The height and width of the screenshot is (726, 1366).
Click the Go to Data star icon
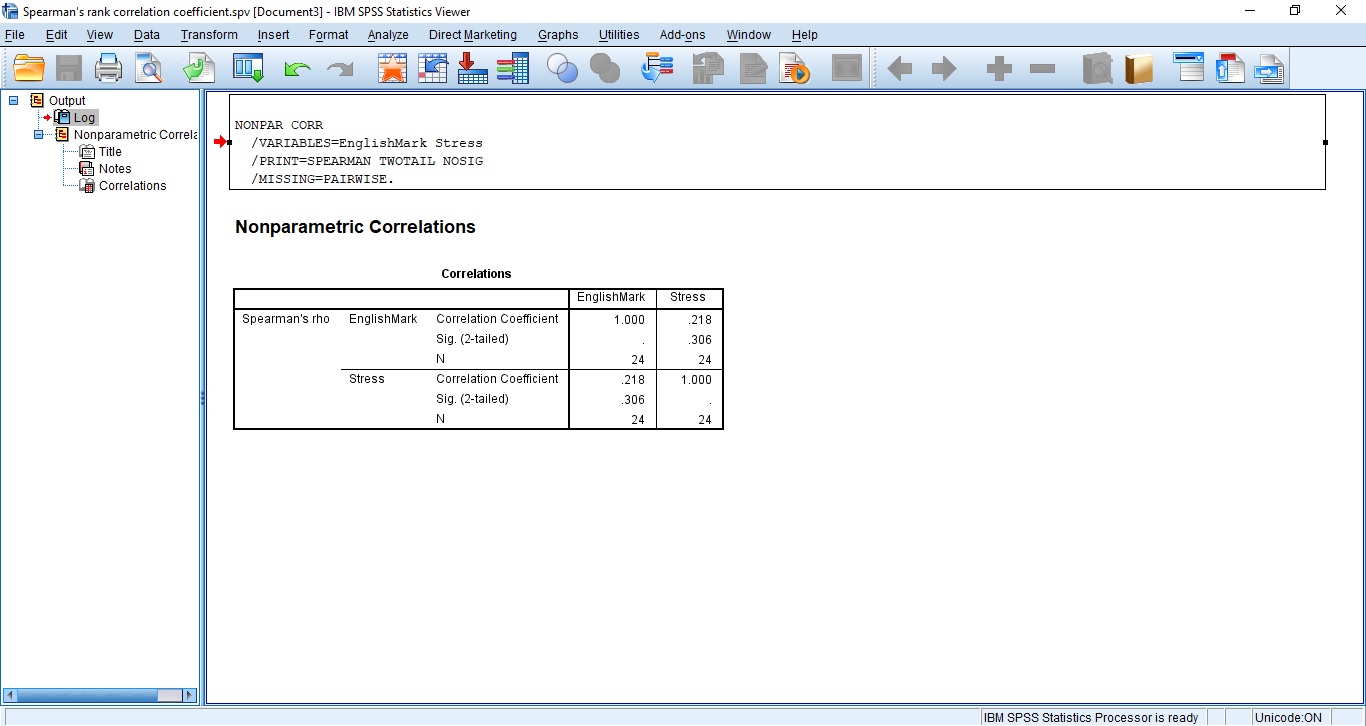click(393, 68)
